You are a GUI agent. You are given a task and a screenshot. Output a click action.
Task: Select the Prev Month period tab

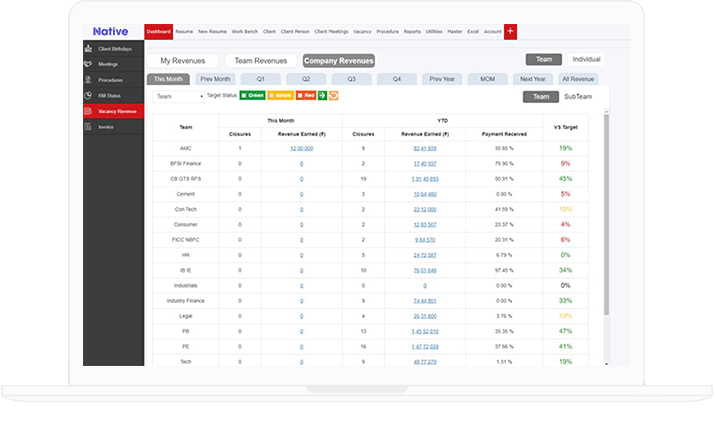click(215, 79)
